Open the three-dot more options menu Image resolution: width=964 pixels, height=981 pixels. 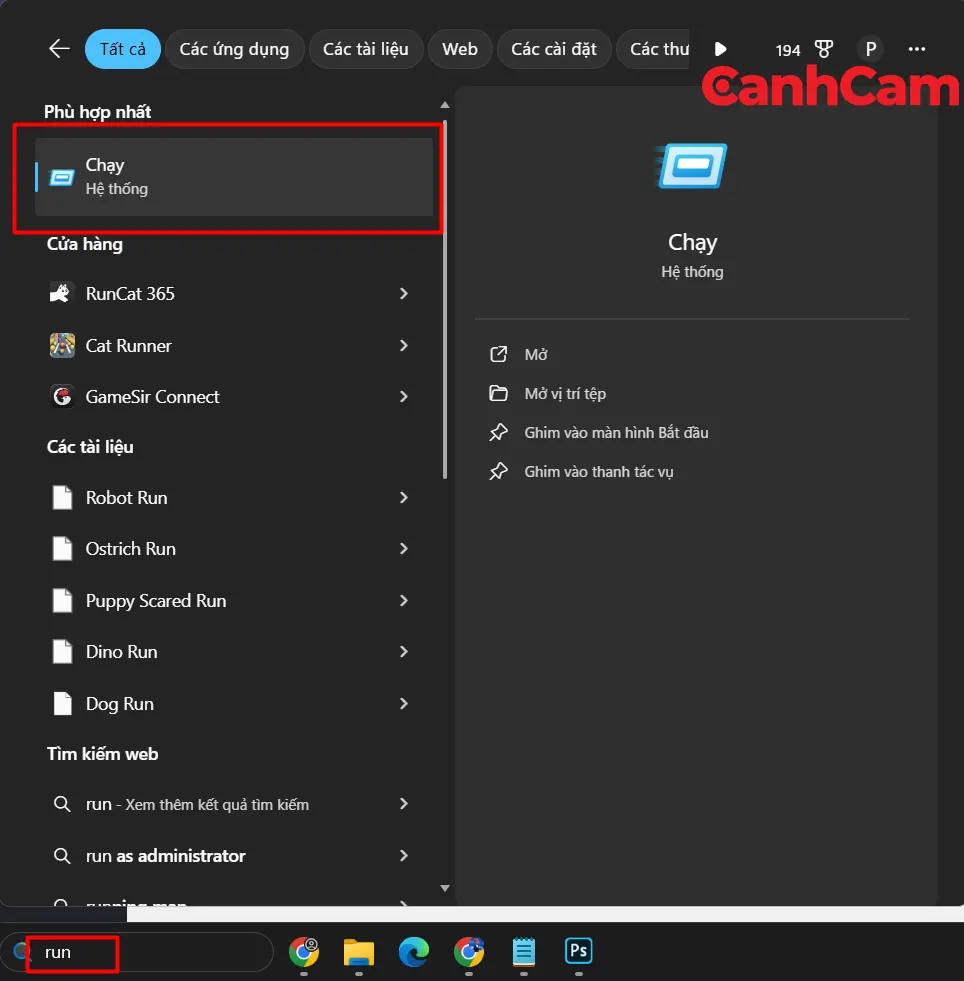point(916,49)
